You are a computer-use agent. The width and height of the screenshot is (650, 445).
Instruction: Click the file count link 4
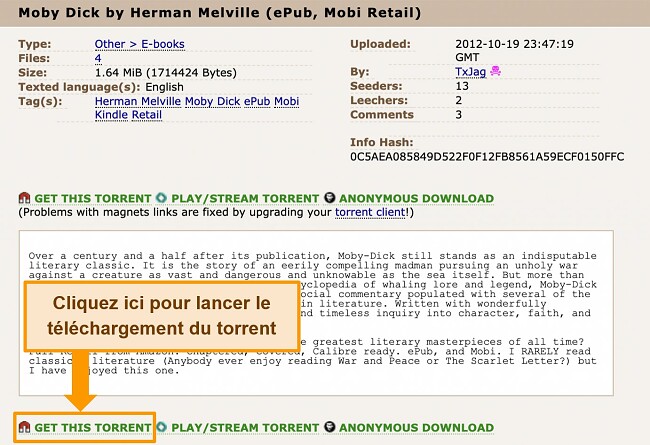(x=98, y=58)
